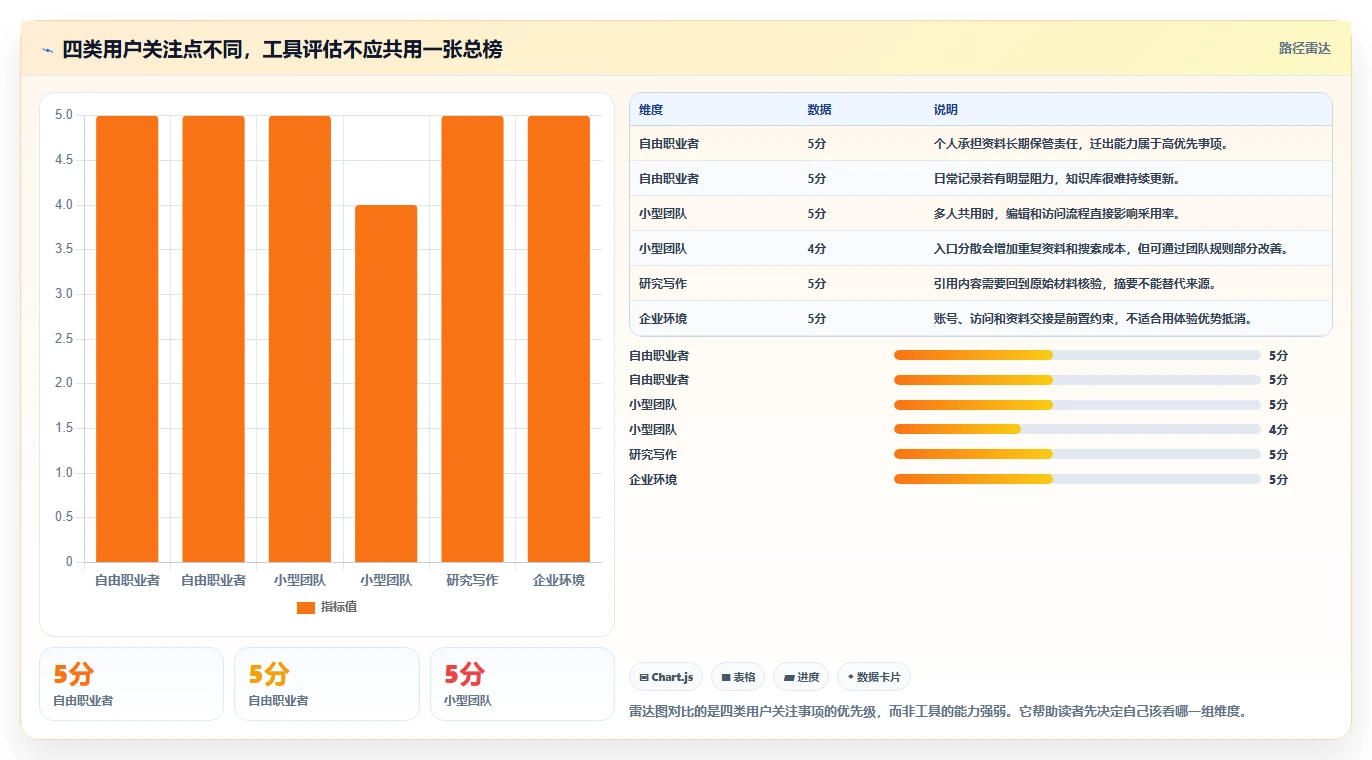The width and height of the screenshot is (1372, 760).
Task: Click the 5.0 y-axis tick label
Action: click(x=64, y=115)
